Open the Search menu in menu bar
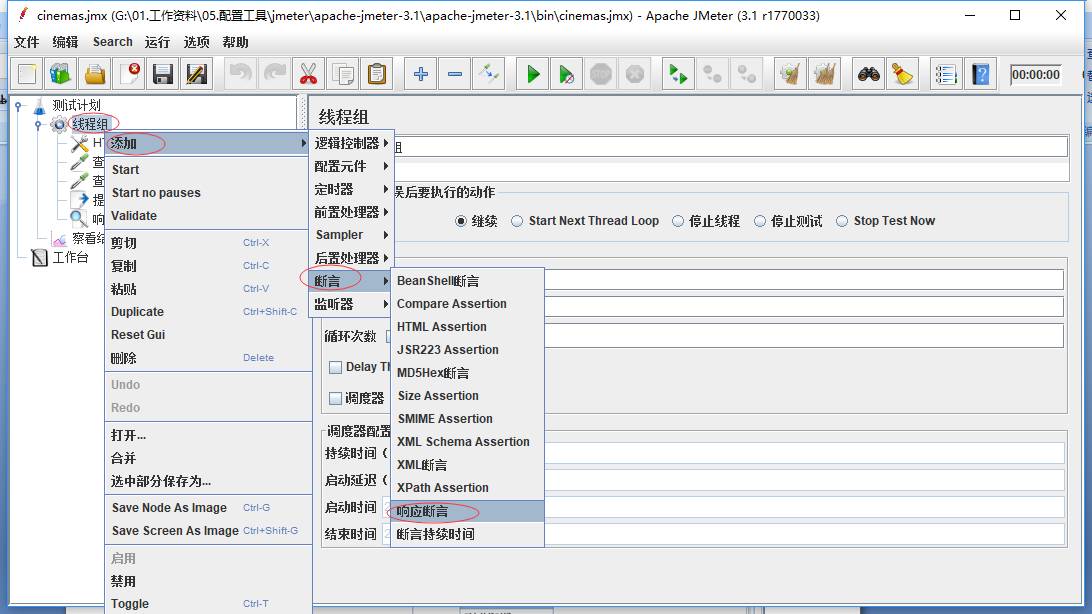Viewport: 1092px width, 614px height. click(113, 42)
